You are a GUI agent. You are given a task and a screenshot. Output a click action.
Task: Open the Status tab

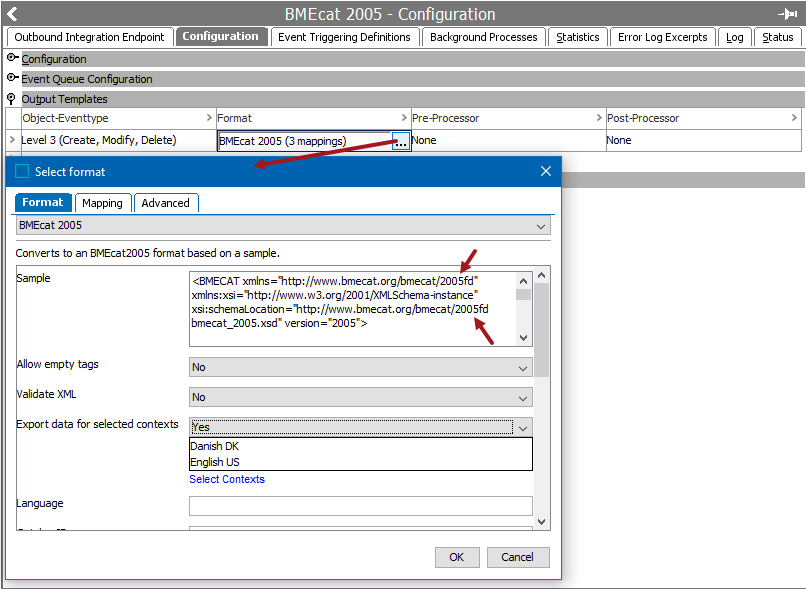coord(777,37)
